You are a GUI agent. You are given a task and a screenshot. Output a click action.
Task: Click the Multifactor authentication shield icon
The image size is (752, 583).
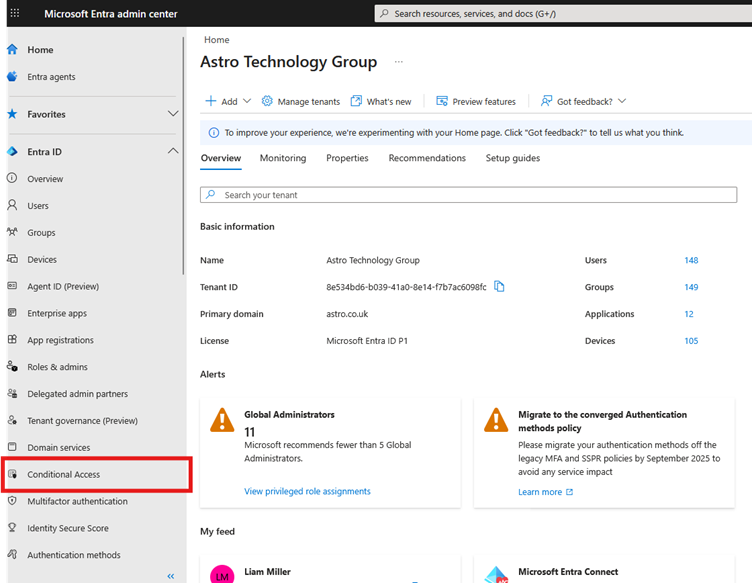coord(12,501)
